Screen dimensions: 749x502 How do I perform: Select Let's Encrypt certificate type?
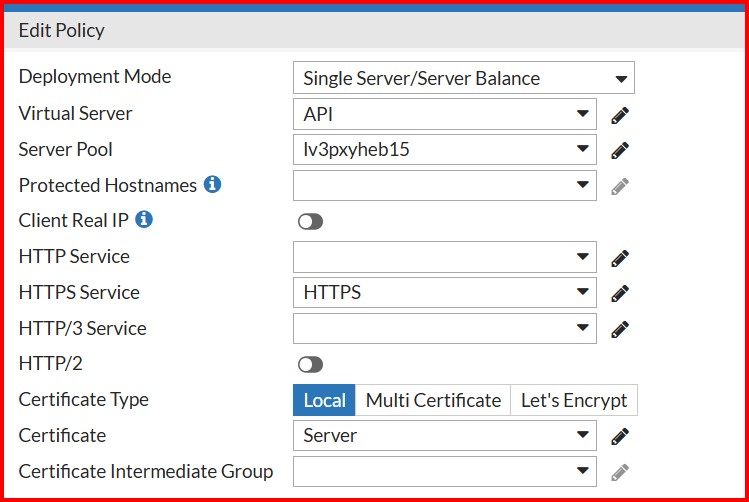574,400
